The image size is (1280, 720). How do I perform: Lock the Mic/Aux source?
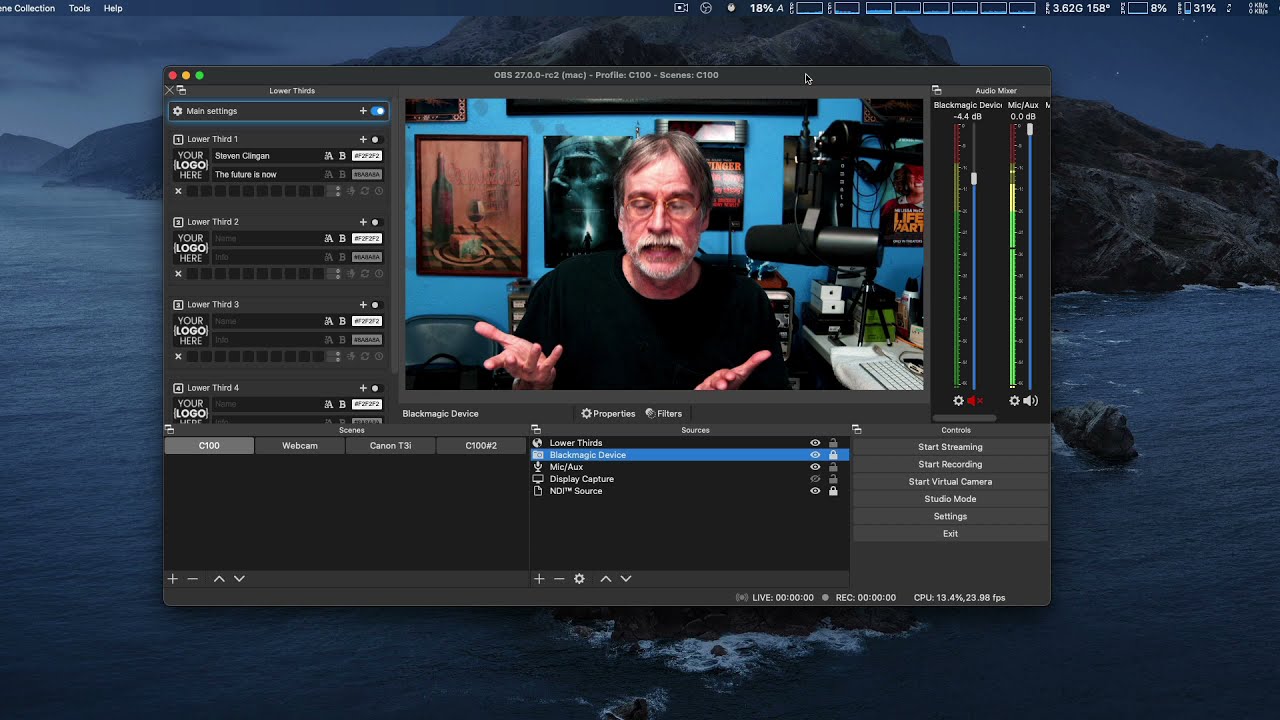(x=833, y=467)
